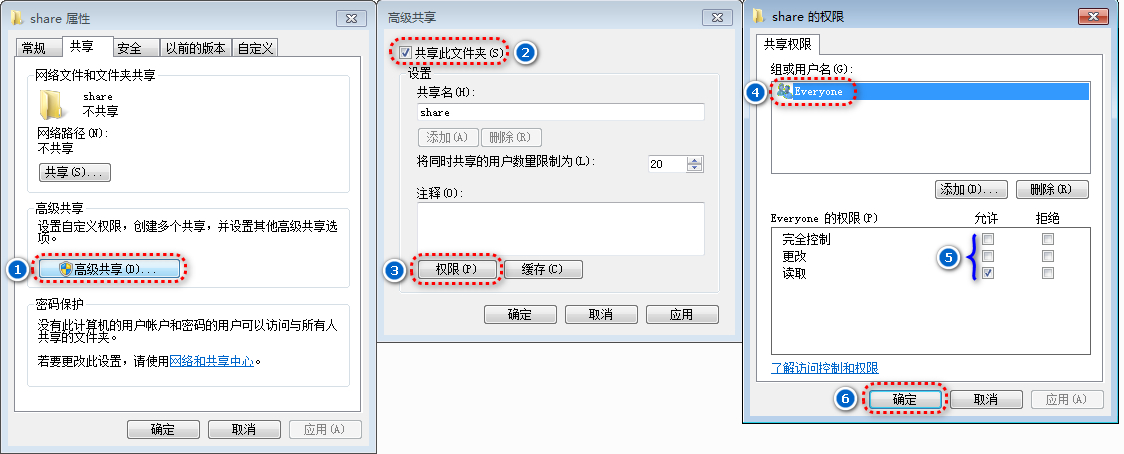Image resolution: width=1124 pixels, height=454 pixels.
Task: Click the share folder icon in the network sharing section
Action: (54, 104)
